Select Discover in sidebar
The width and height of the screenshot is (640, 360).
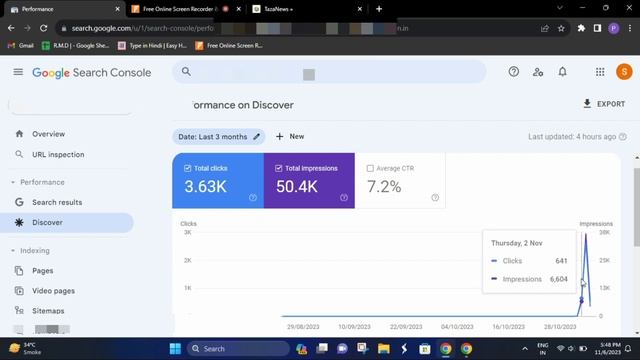point(67,222)
